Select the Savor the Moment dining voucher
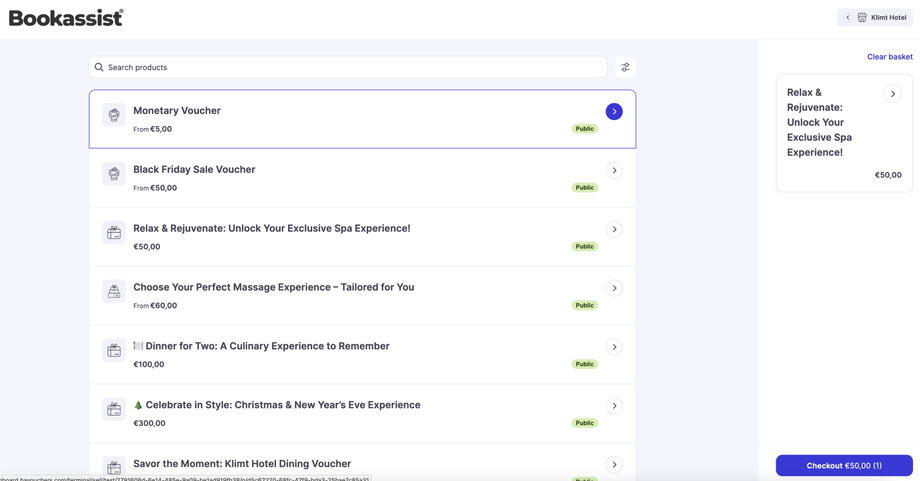The image size is (920, 481). [x=242, y=464]
